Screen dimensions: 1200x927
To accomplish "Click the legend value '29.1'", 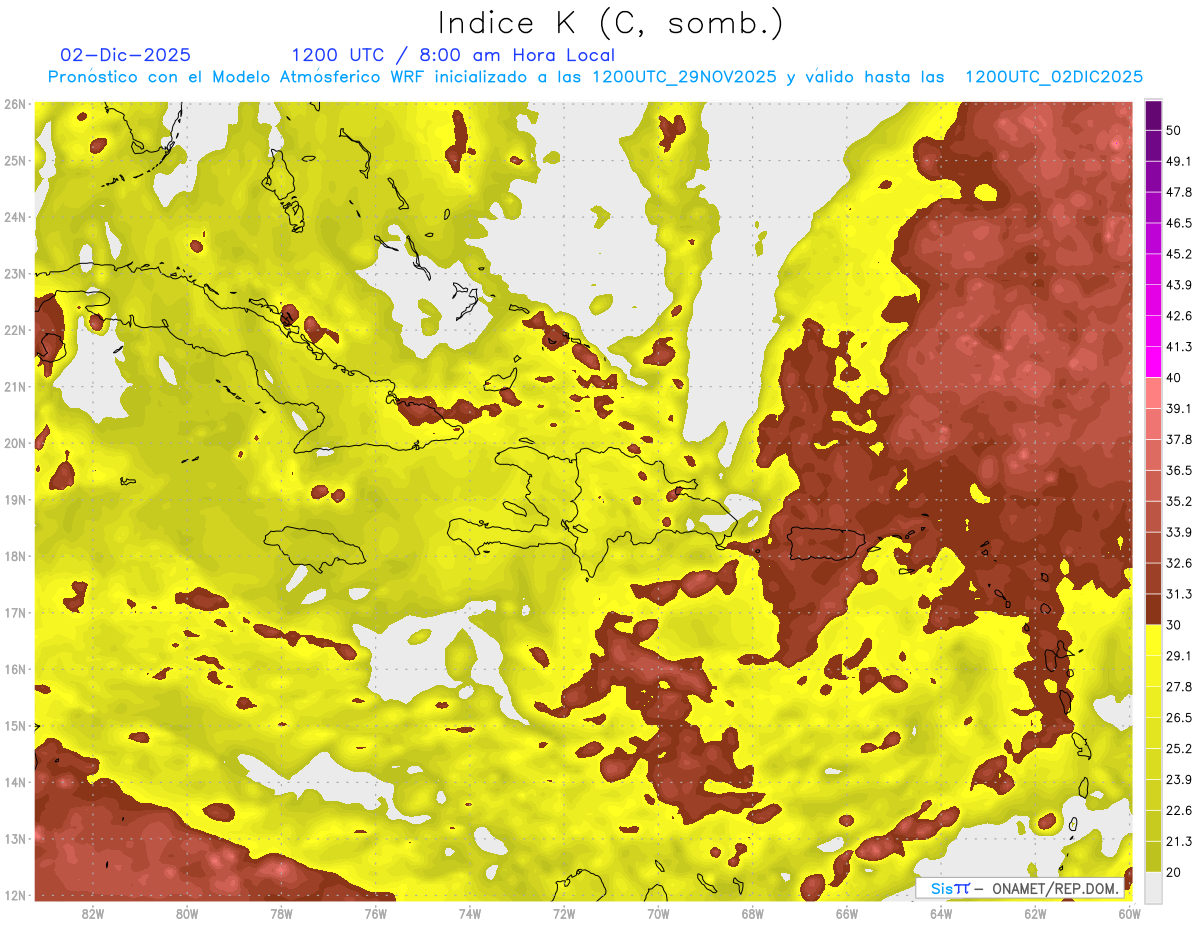I will click(1179, 656).
